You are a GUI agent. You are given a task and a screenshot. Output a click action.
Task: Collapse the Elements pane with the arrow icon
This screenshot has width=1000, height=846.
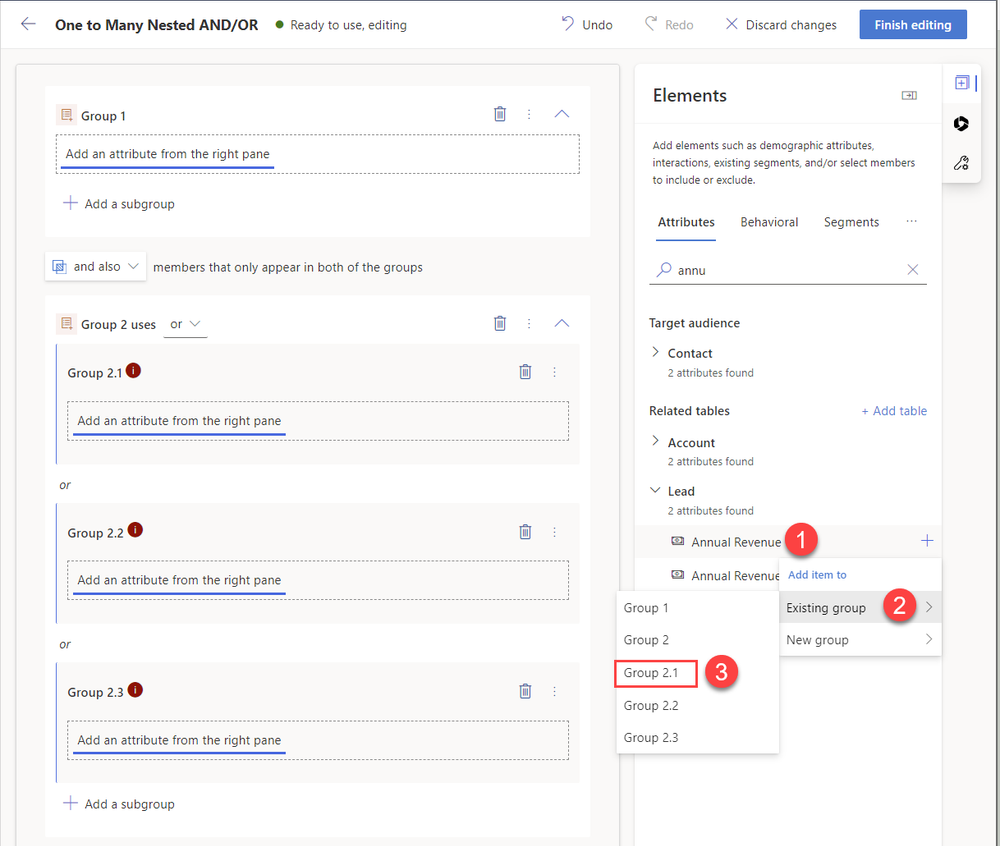tap(908, 95)
